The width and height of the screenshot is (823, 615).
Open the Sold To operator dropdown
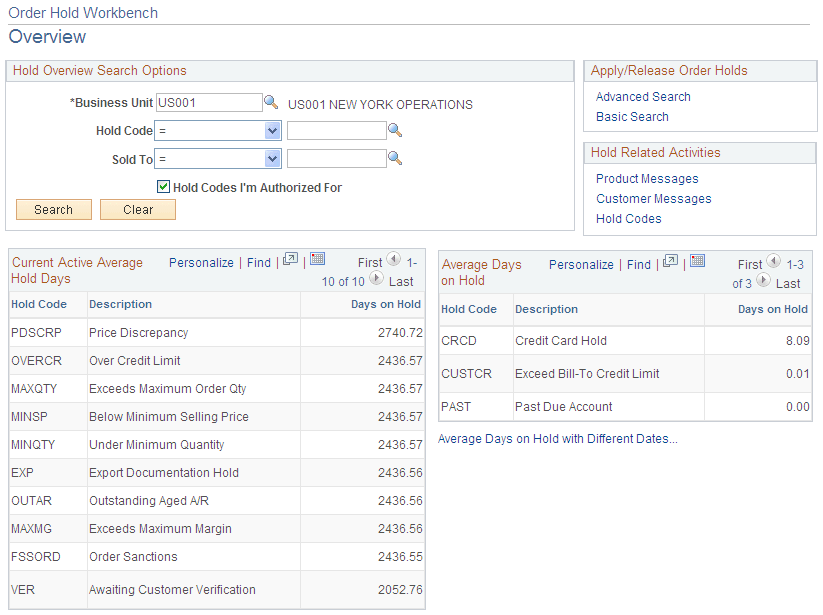pyautogui.click(x=270, y=159)
